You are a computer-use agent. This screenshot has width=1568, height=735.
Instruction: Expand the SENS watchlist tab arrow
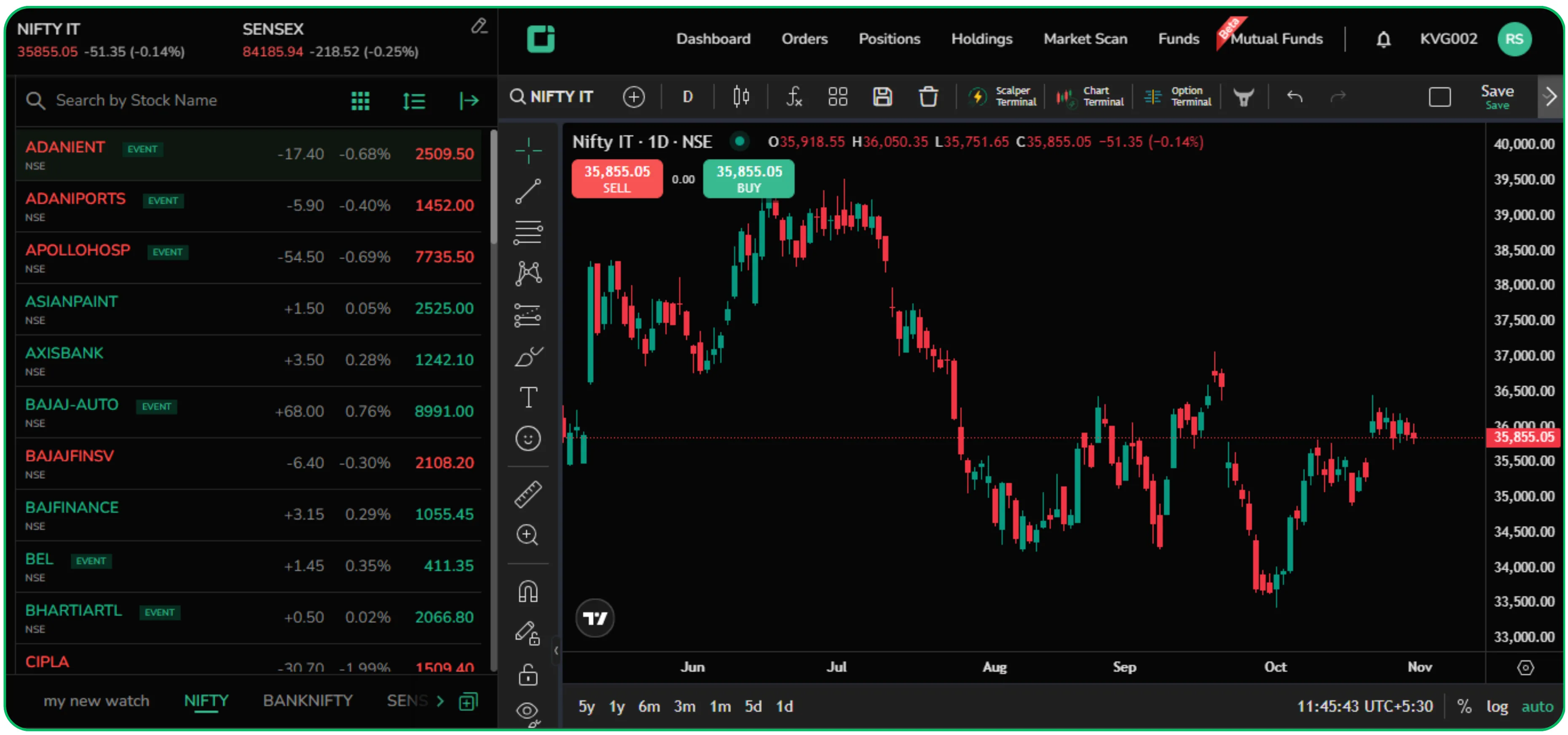440,700
